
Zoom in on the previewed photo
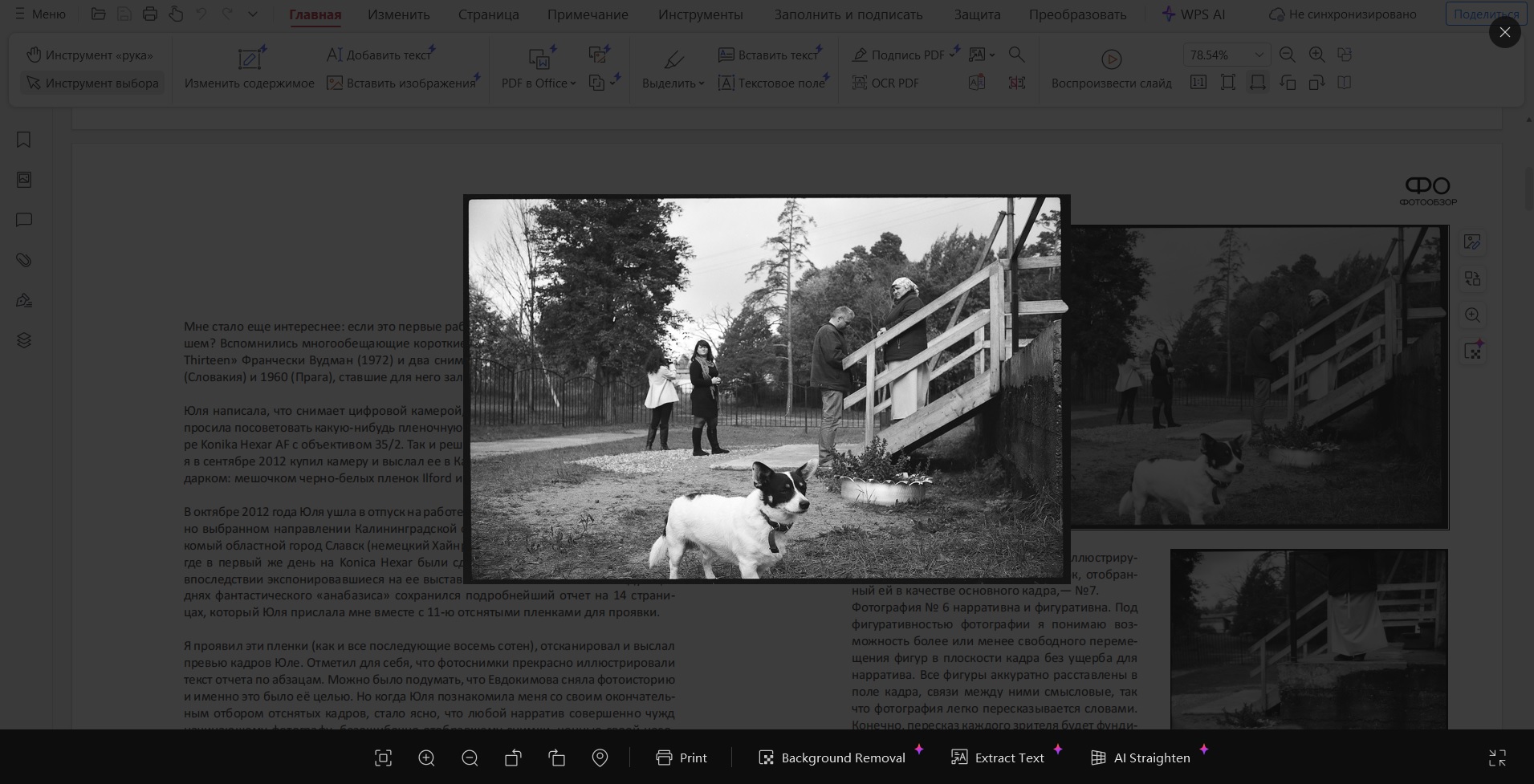coord(426,758)
